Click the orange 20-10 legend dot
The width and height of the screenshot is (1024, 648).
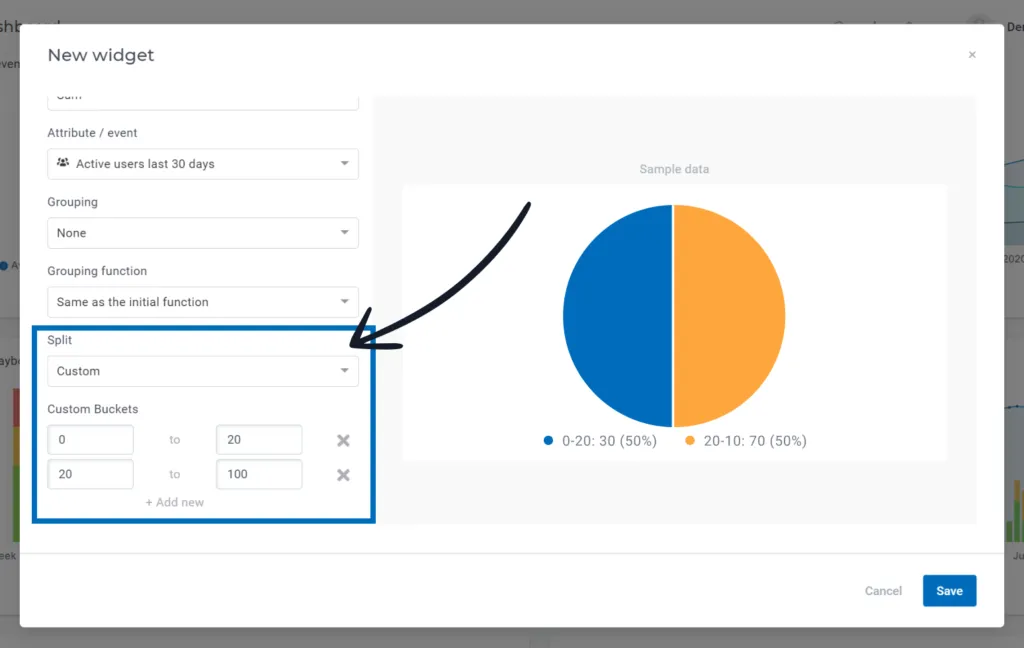pyautogui.click(x=690, y=440)
